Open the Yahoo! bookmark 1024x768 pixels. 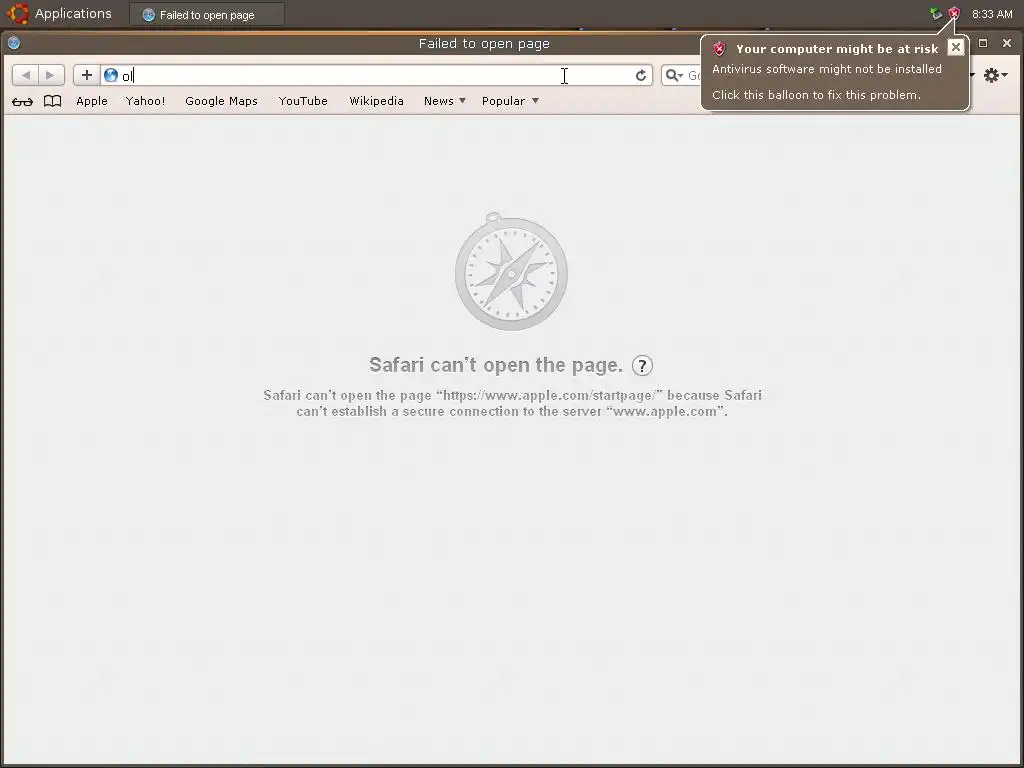point(145,101)
